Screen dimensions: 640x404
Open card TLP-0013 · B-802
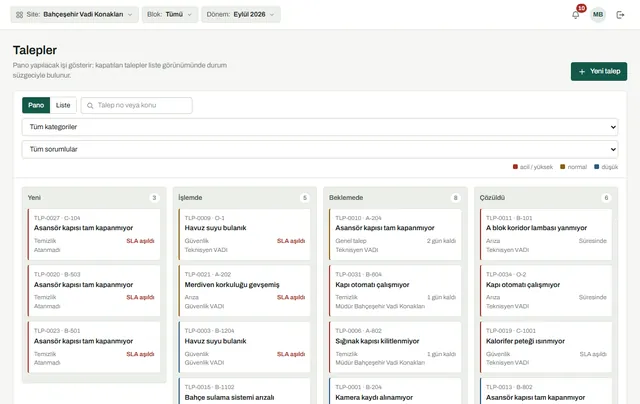(x=546, y=391)
